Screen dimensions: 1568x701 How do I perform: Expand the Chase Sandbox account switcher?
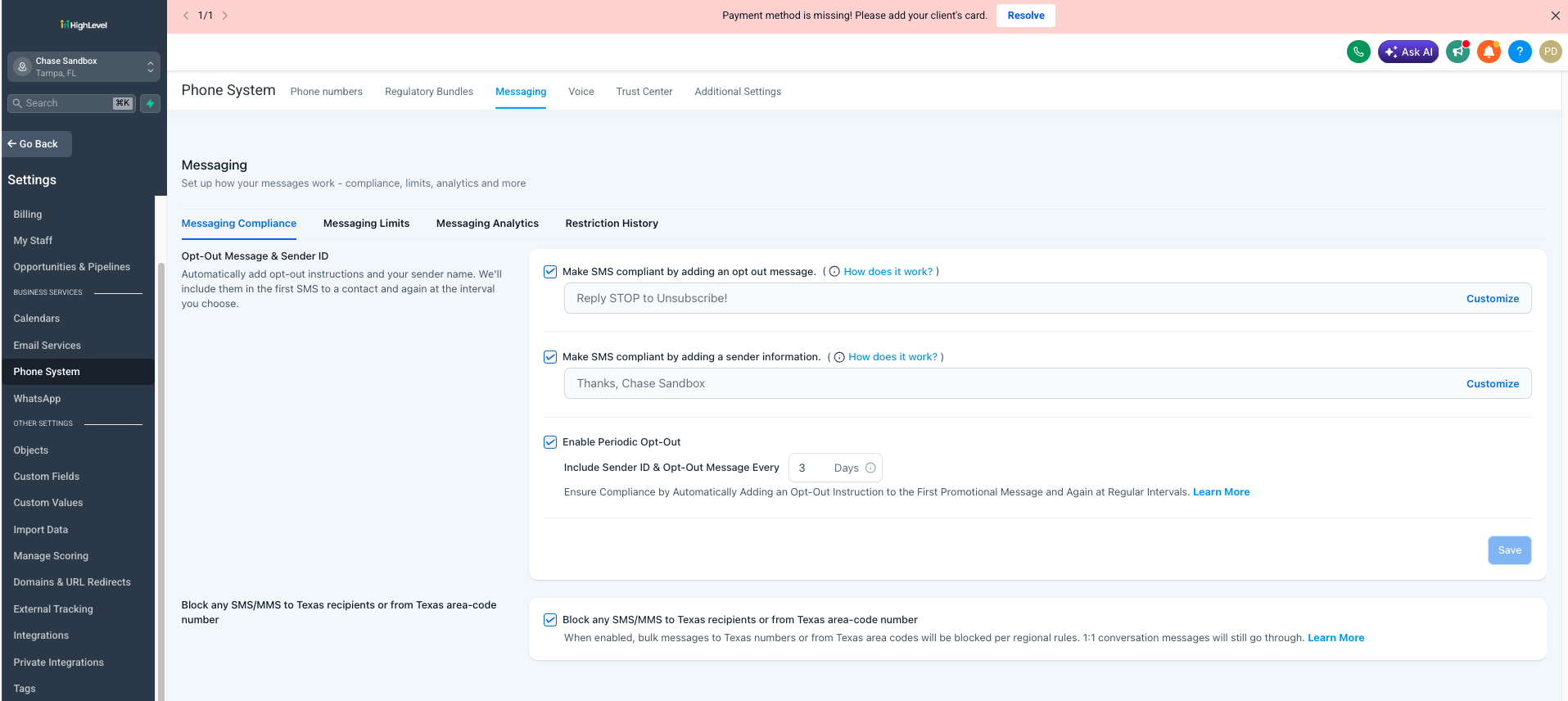coord(84,67)
